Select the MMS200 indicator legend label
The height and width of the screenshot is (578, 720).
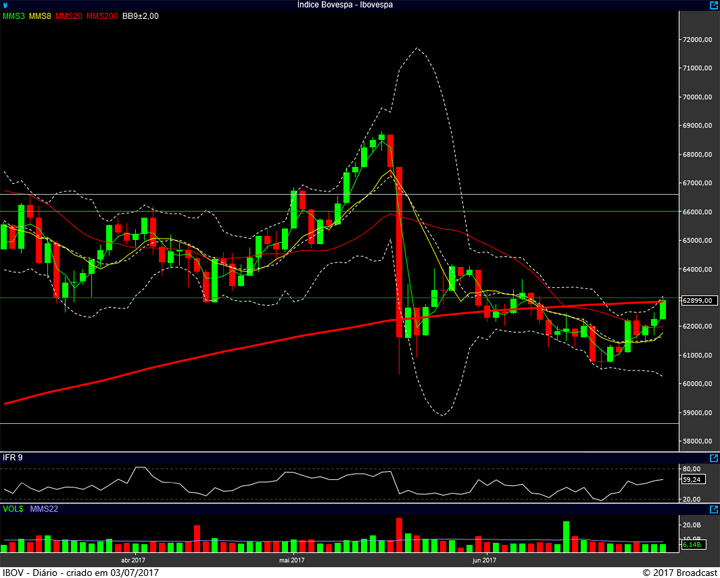click(x=102, y=16)
